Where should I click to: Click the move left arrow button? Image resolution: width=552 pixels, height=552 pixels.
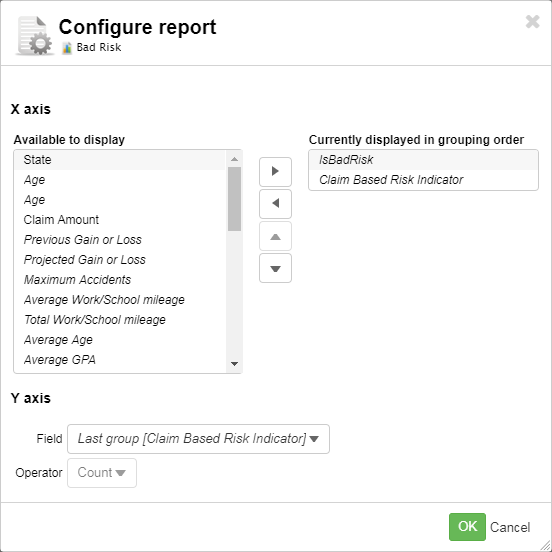(275, 203)
